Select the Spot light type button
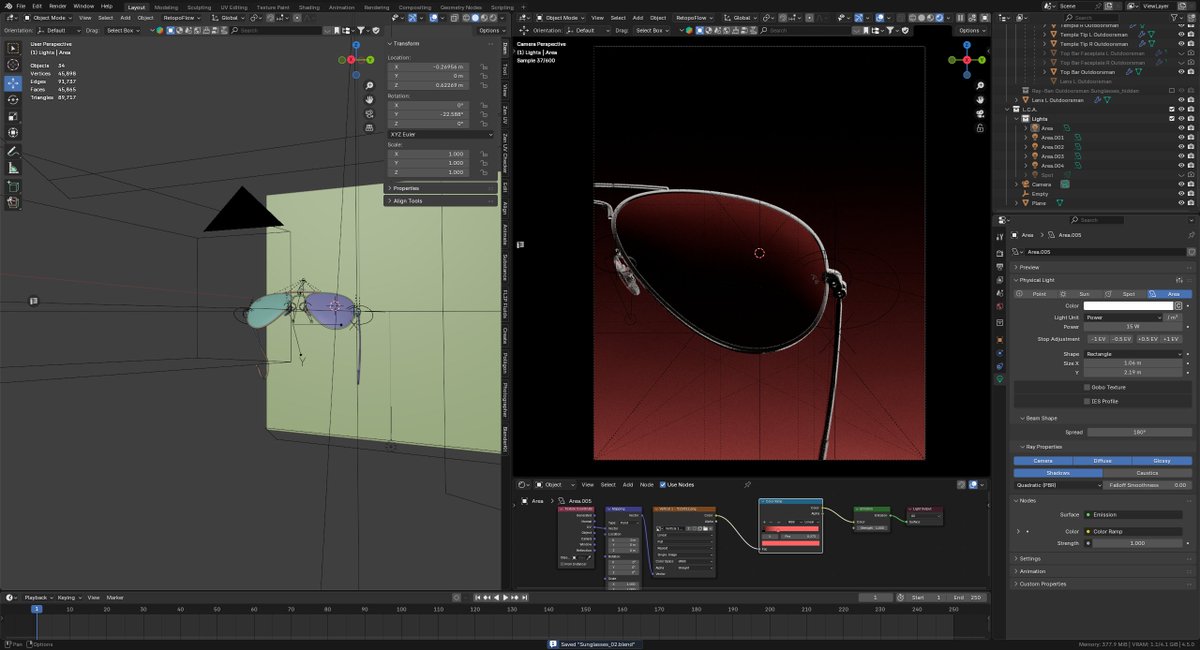The height and width of the screenshot is (650, 1200). click(x=1126, y=294)
